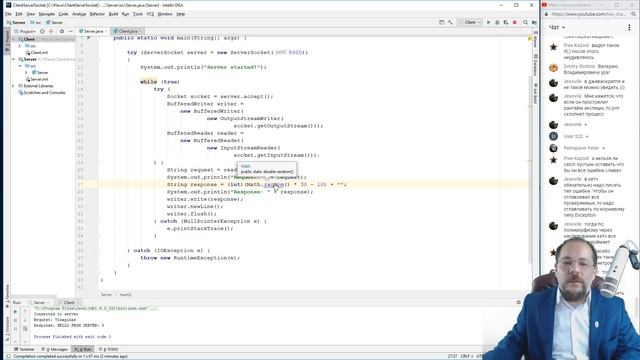Expand the Server class node

coord(27,73)
